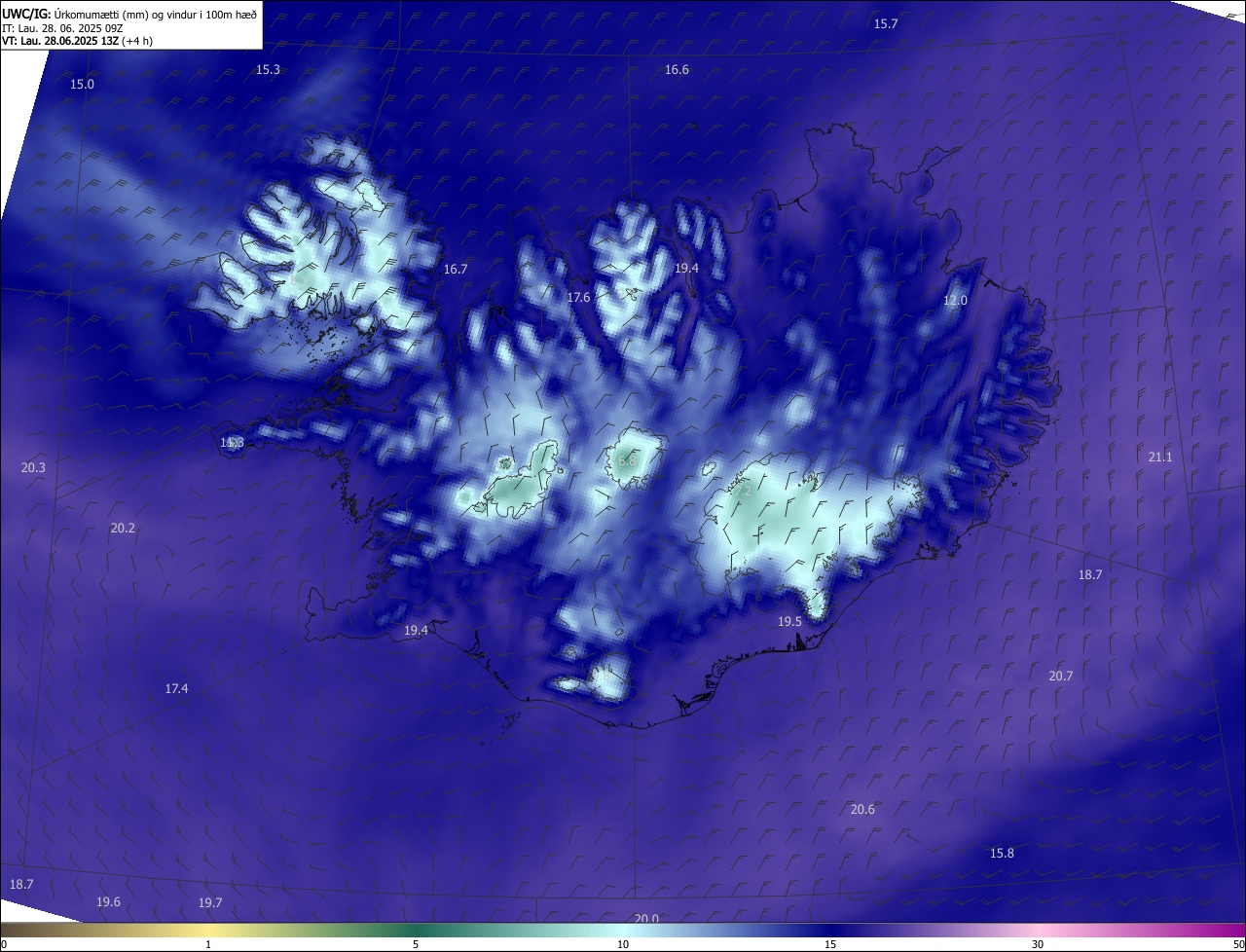This screenshot has height=952, width=1246.
Task: Select the 16.7 value label on the map
Action: click(456, 270)
